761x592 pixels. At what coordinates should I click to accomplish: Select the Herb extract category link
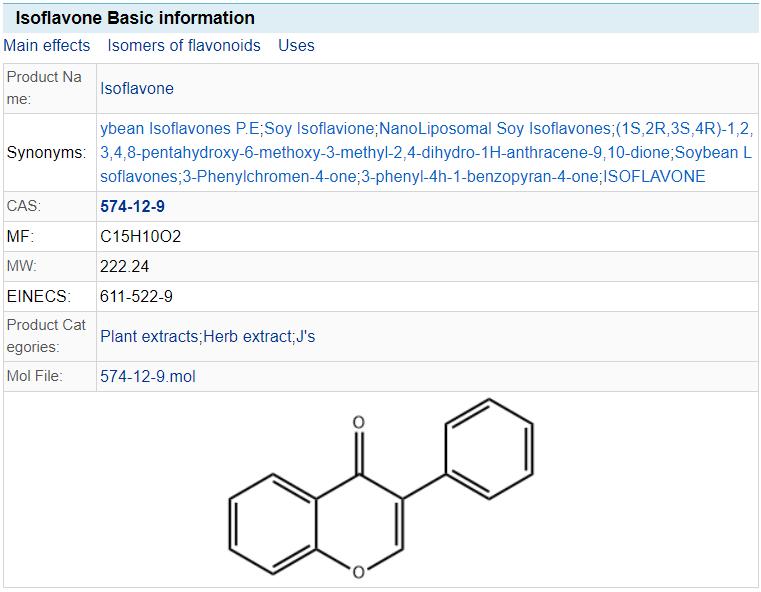247,336
